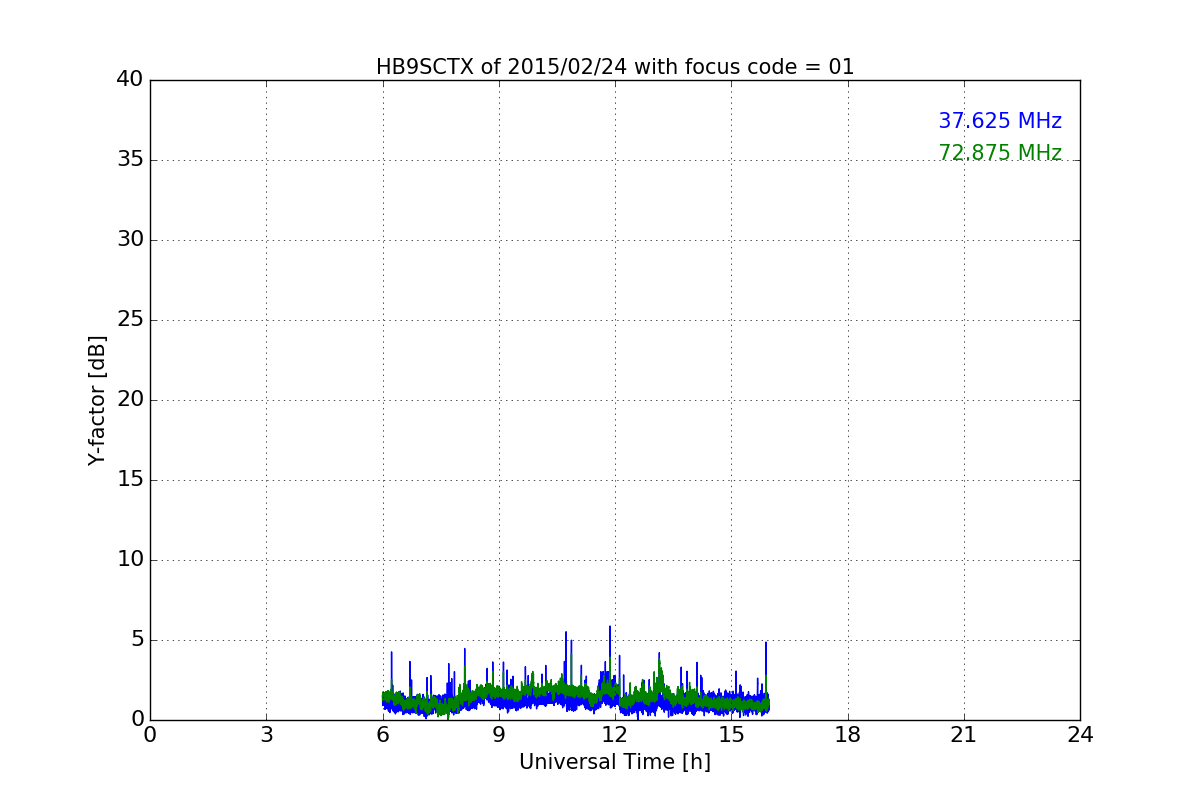The image size is (1200, 800).
Task: Click the x-axis tick label '21'
Action: (x=964, y=735)
